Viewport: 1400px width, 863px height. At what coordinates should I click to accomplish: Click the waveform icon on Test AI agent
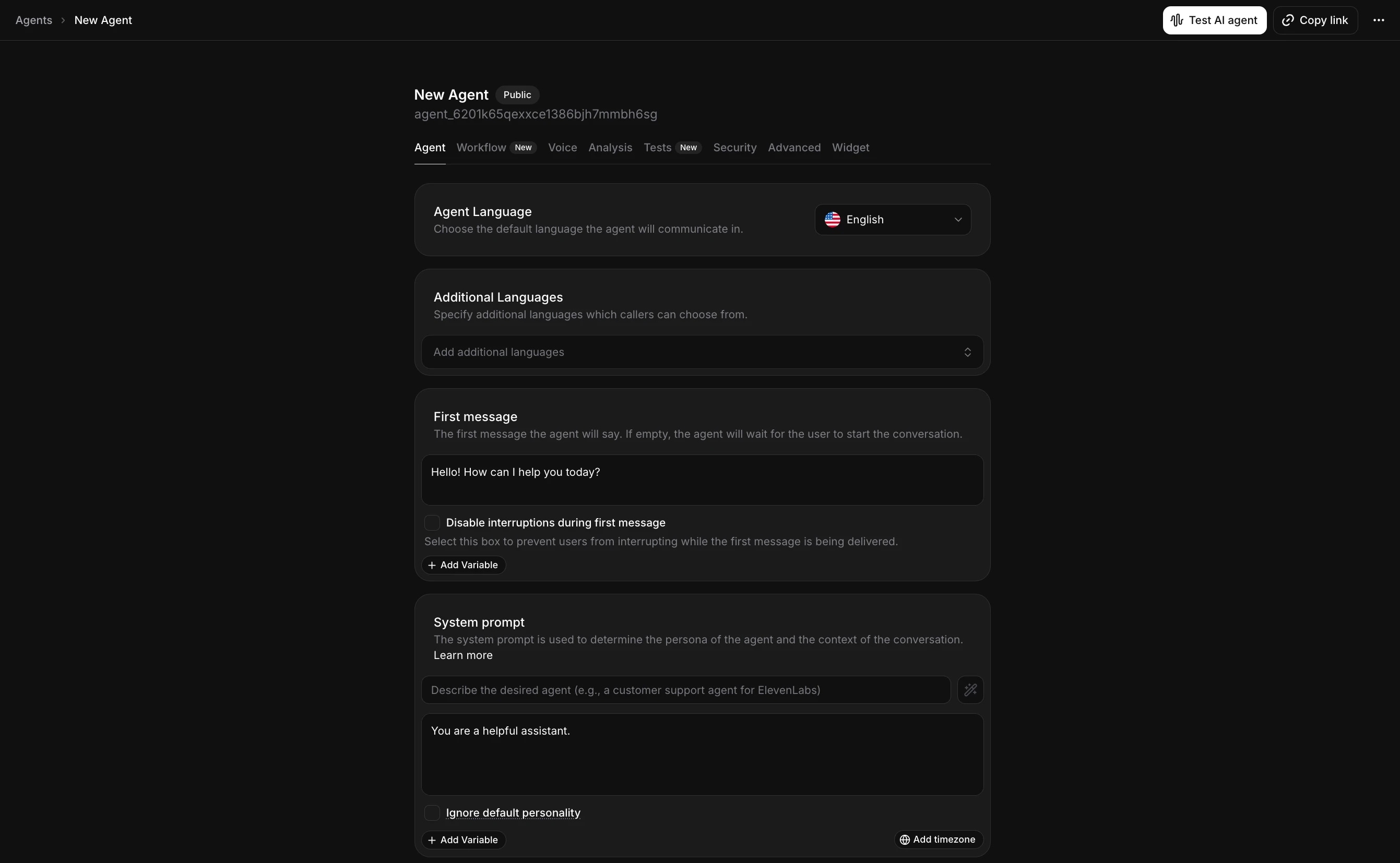coord(1177,20)
